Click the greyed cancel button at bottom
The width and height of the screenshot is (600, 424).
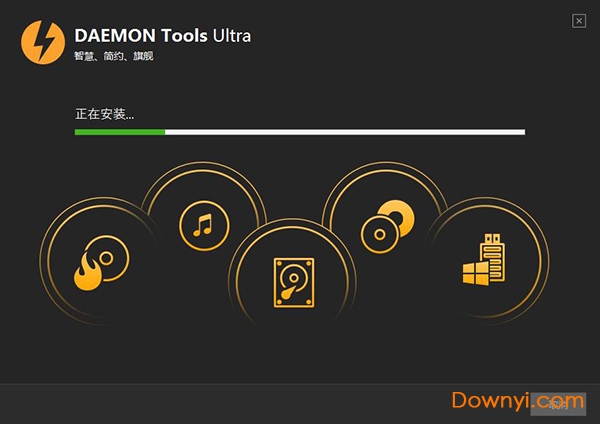coord(558,404)
